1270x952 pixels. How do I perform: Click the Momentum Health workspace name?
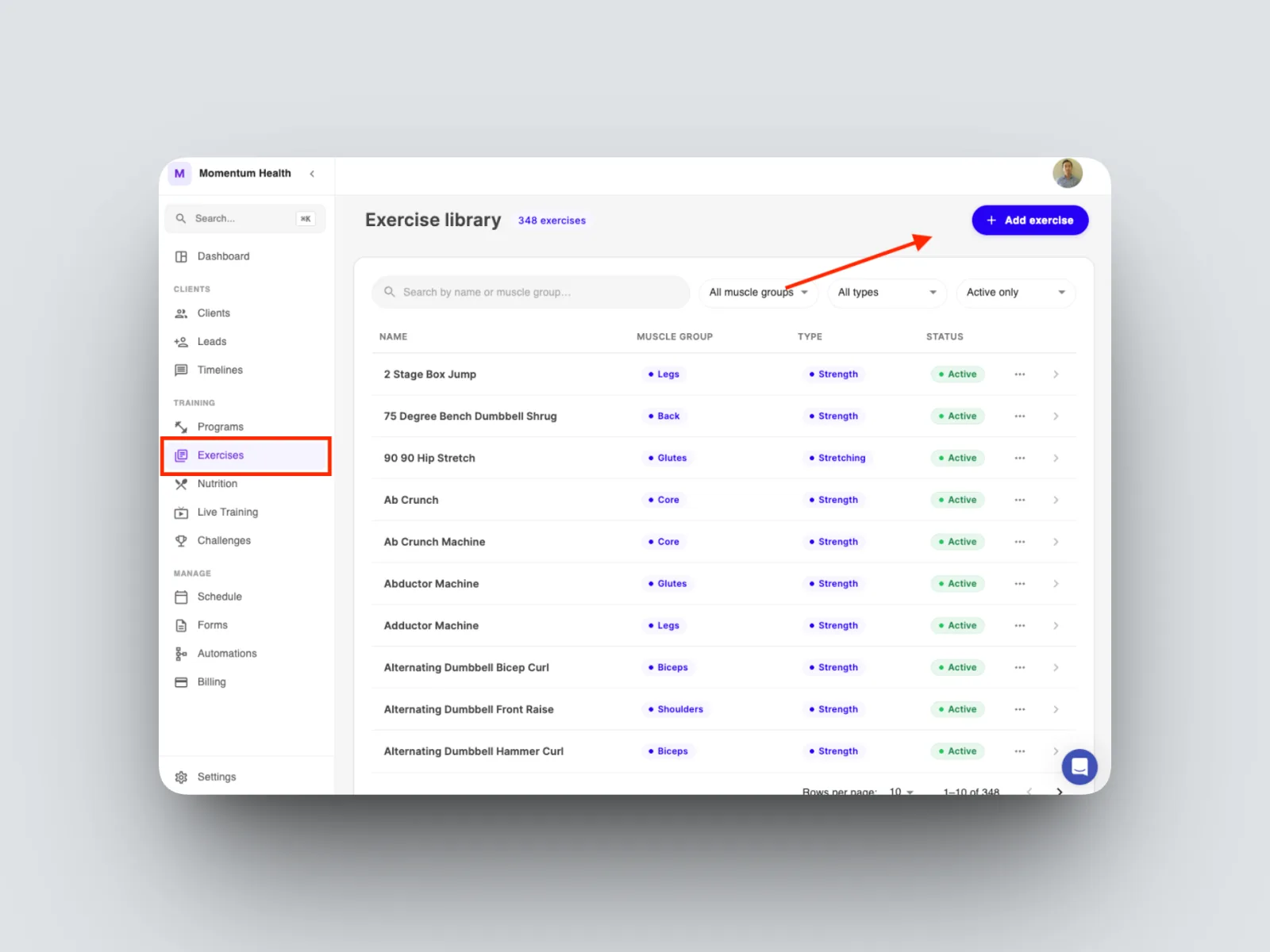point(244,174)
